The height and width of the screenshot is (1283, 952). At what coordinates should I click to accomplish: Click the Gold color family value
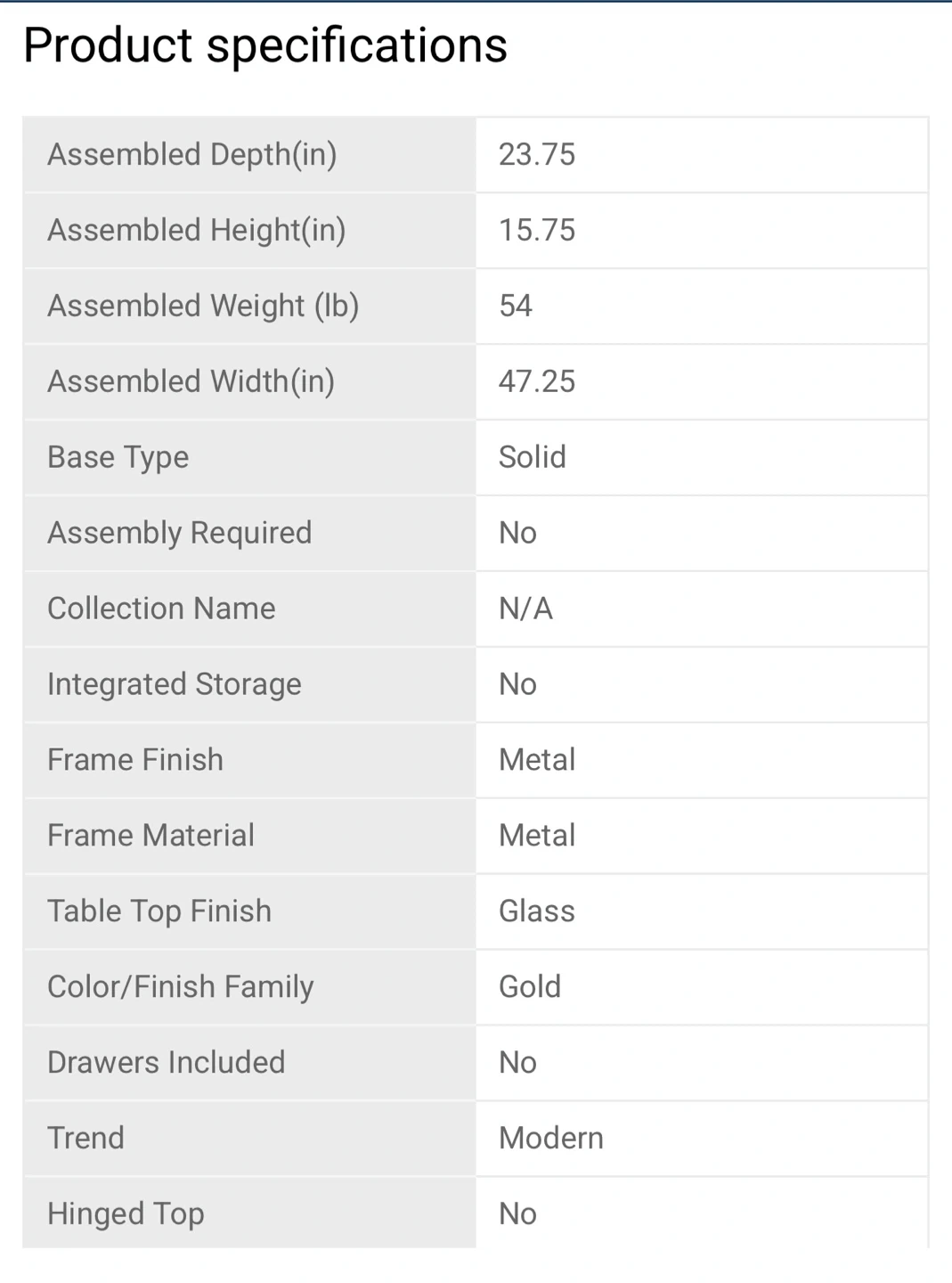530,988
